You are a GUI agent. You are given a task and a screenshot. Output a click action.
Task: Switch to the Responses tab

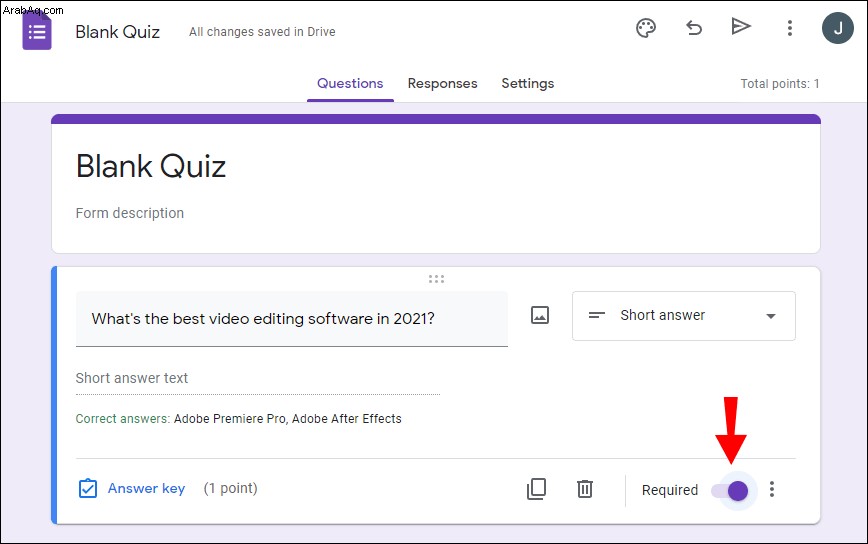(x=442, y=84)
